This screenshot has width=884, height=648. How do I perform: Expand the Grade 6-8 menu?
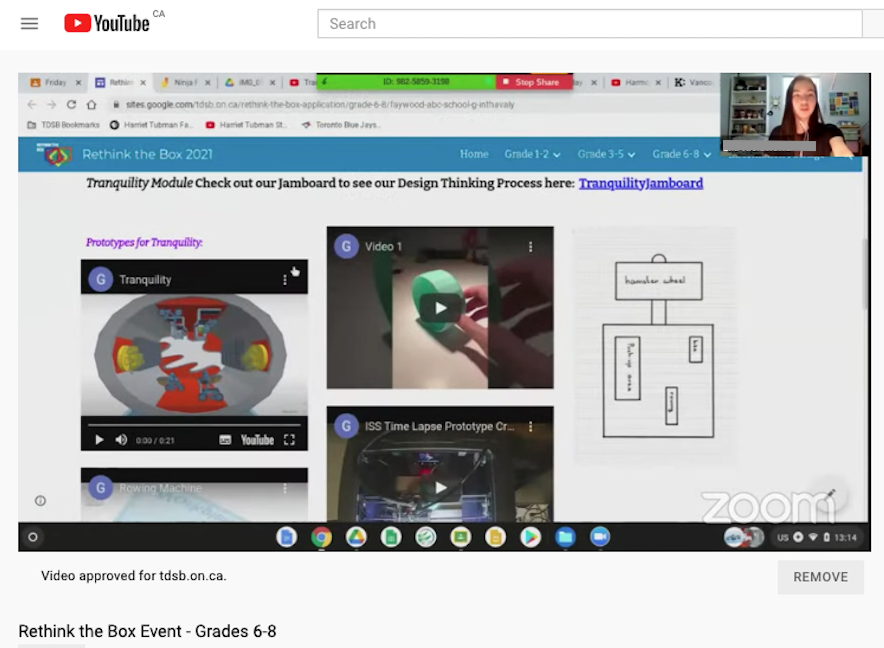point(681,154)
